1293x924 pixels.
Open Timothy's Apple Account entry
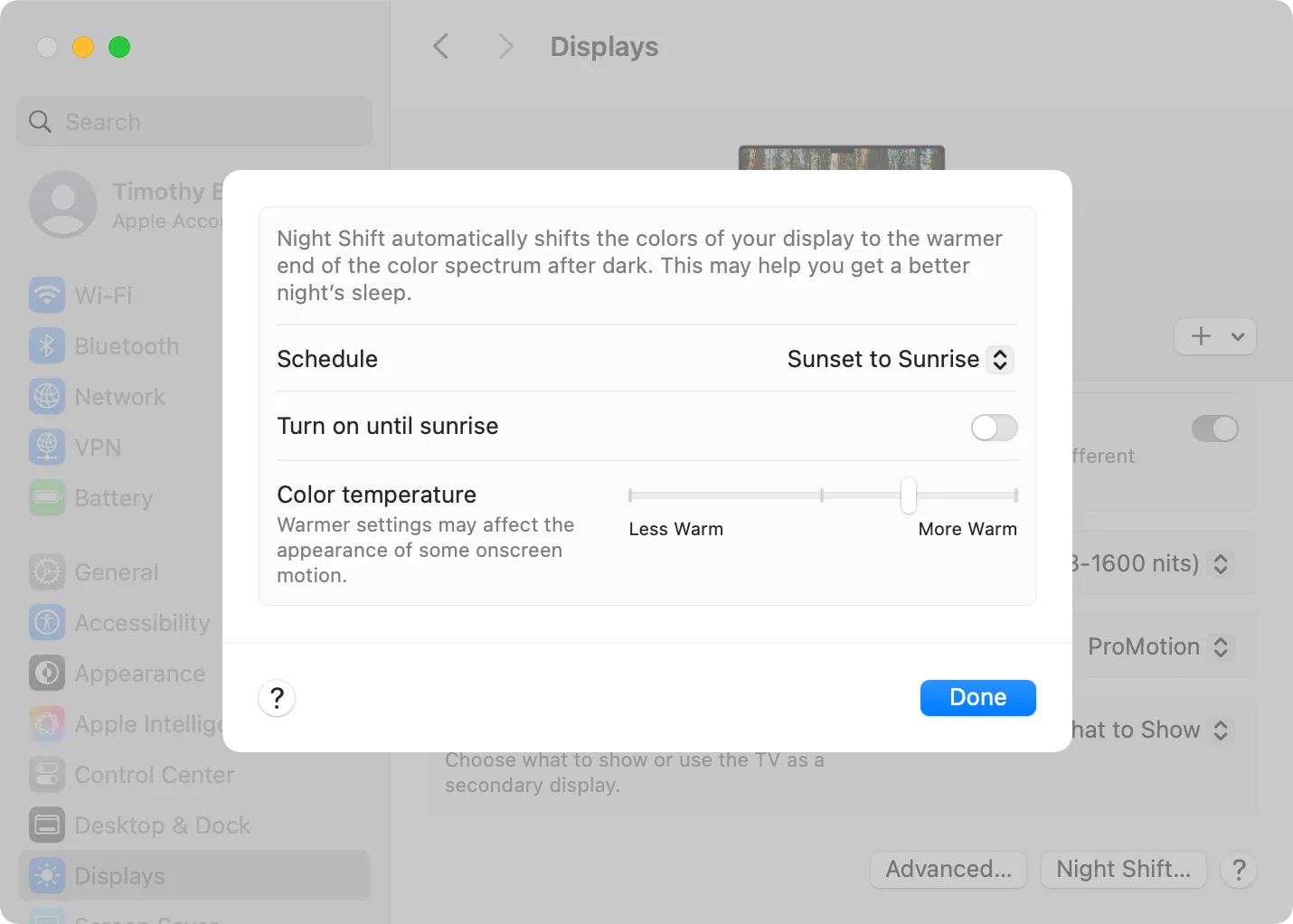coord(127,204)
